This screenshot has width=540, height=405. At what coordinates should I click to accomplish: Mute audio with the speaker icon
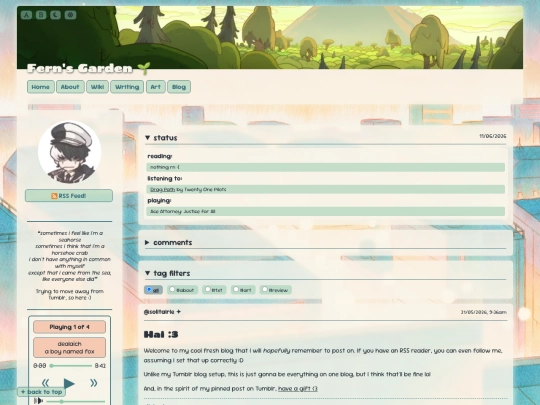click(x=38, y=401)
